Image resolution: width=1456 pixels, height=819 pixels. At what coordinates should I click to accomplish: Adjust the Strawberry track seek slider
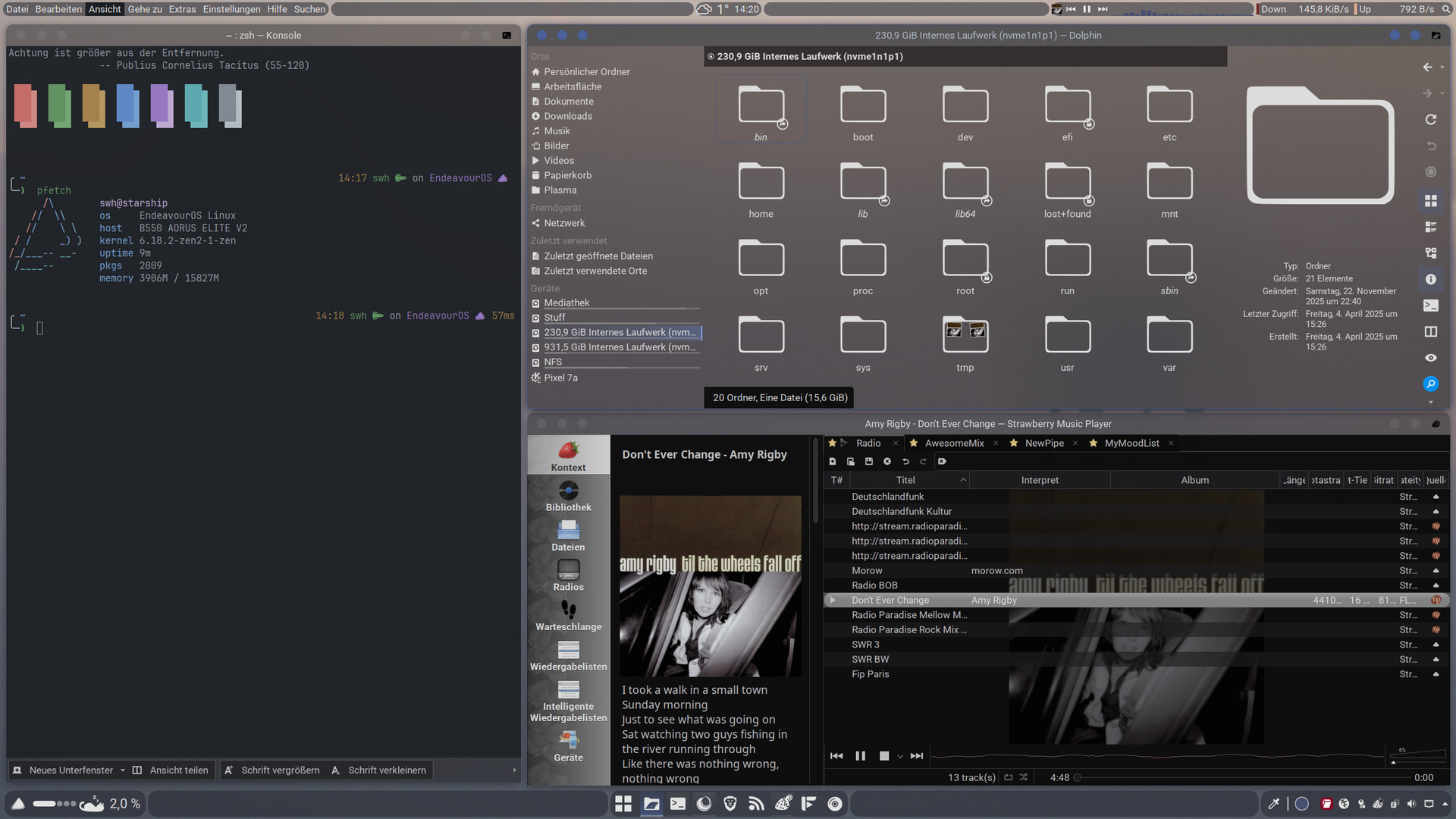(x=1244, y=777)
